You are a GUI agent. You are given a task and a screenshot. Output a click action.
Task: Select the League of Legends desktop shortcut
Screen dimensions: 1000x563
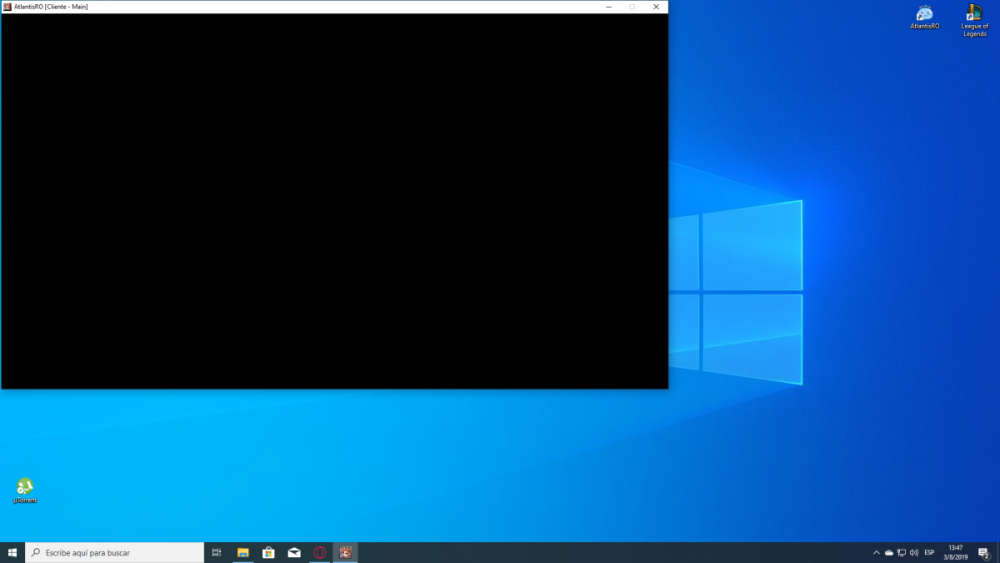pos(974,15)
